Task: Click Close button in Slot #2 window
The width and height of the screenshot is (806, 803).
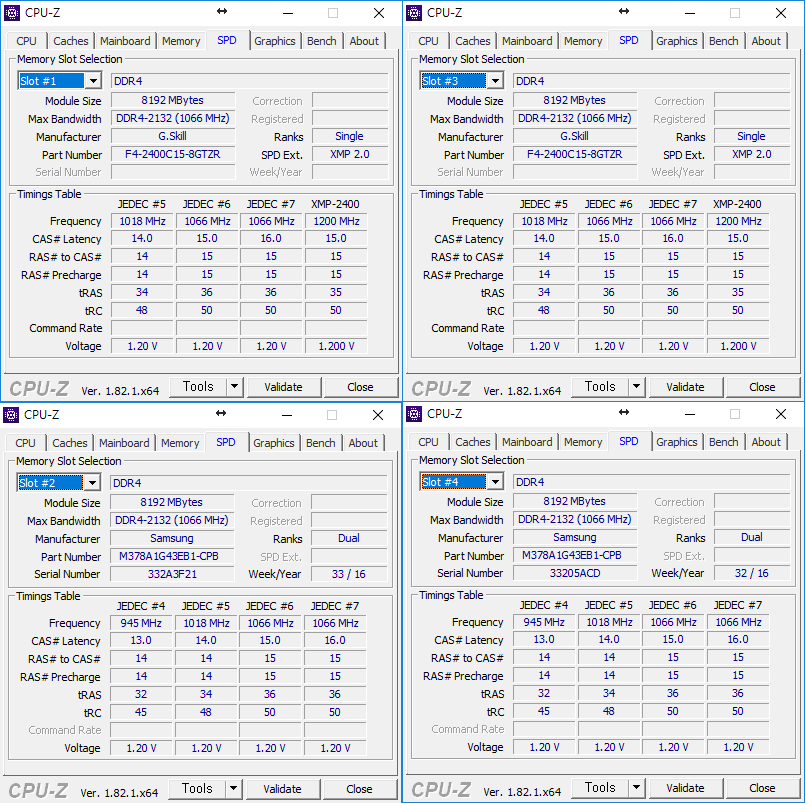Action: pos(360,789)
